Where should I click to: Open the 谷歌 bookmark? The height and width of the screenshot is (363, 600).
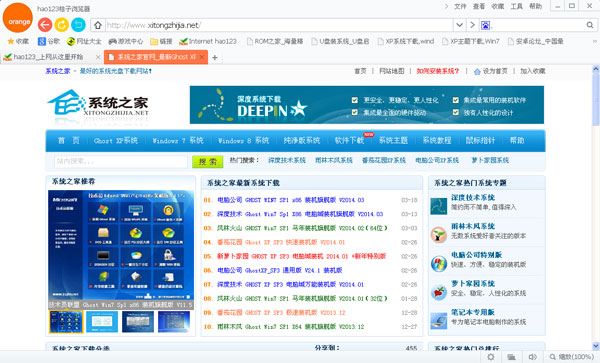[49, 41]
